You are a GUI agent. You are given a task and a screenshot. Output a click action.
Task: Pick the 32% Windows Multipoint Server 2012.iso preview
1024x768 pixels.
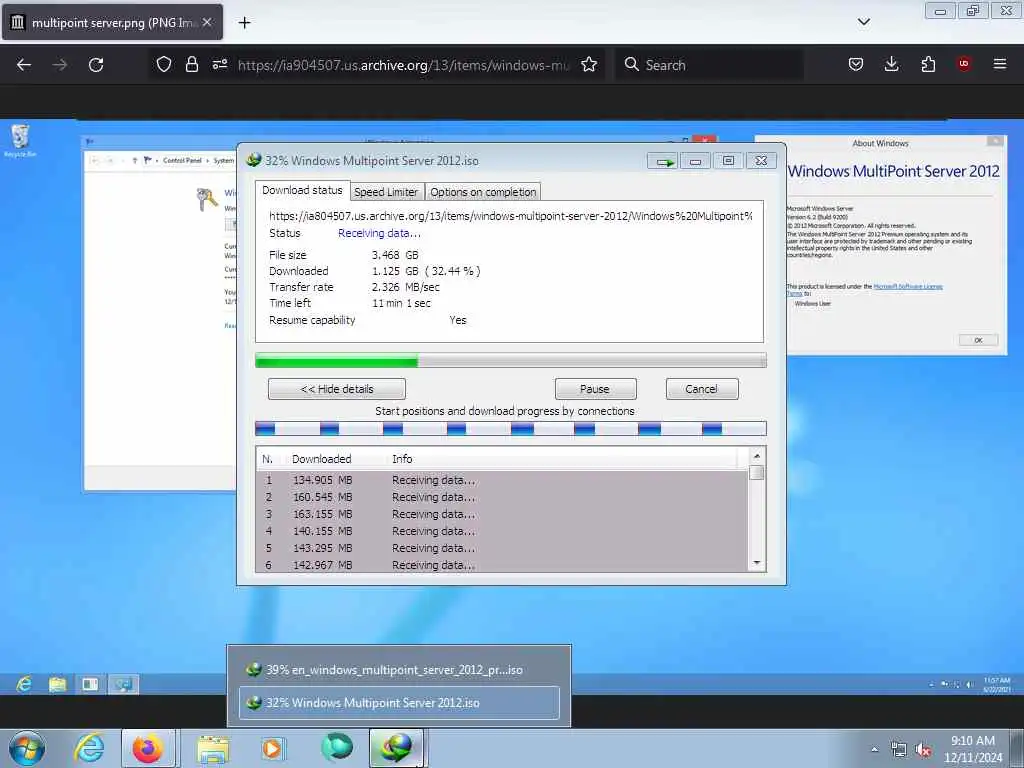tap(399, 703)
